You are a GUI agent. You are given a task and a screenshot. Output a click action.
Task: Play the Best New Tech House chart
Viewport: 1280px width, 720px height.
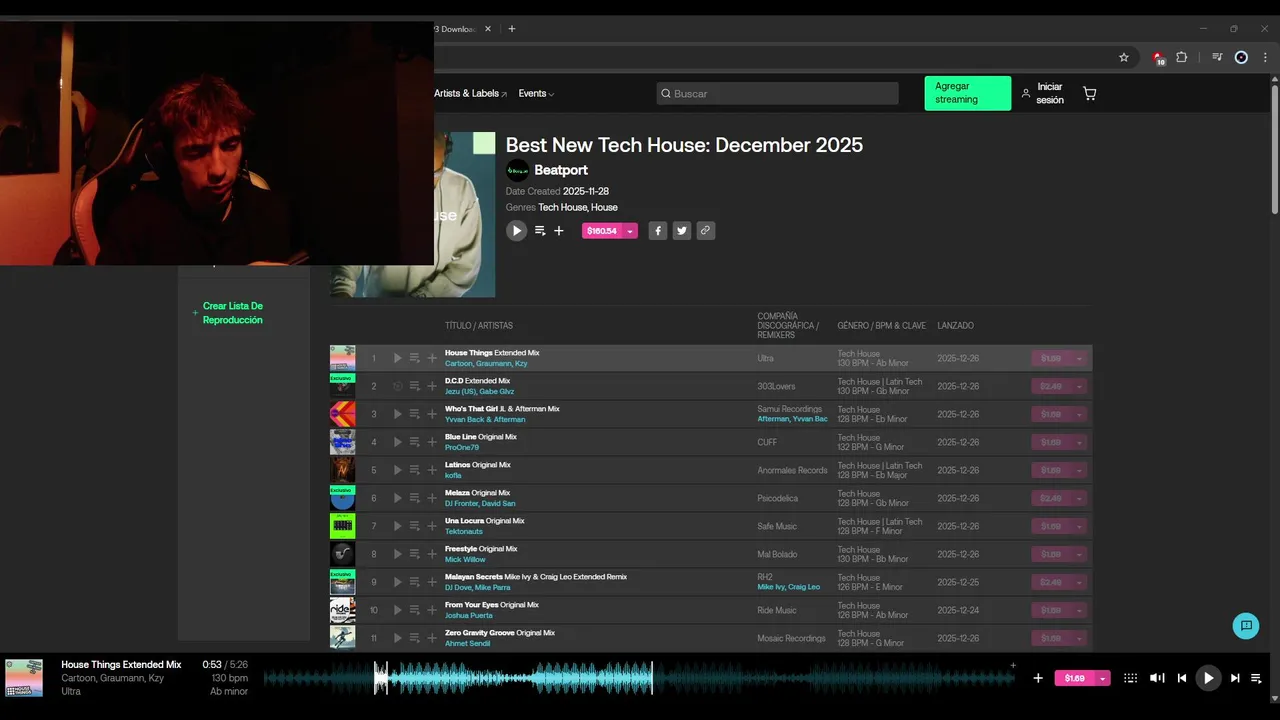(517, 231)
